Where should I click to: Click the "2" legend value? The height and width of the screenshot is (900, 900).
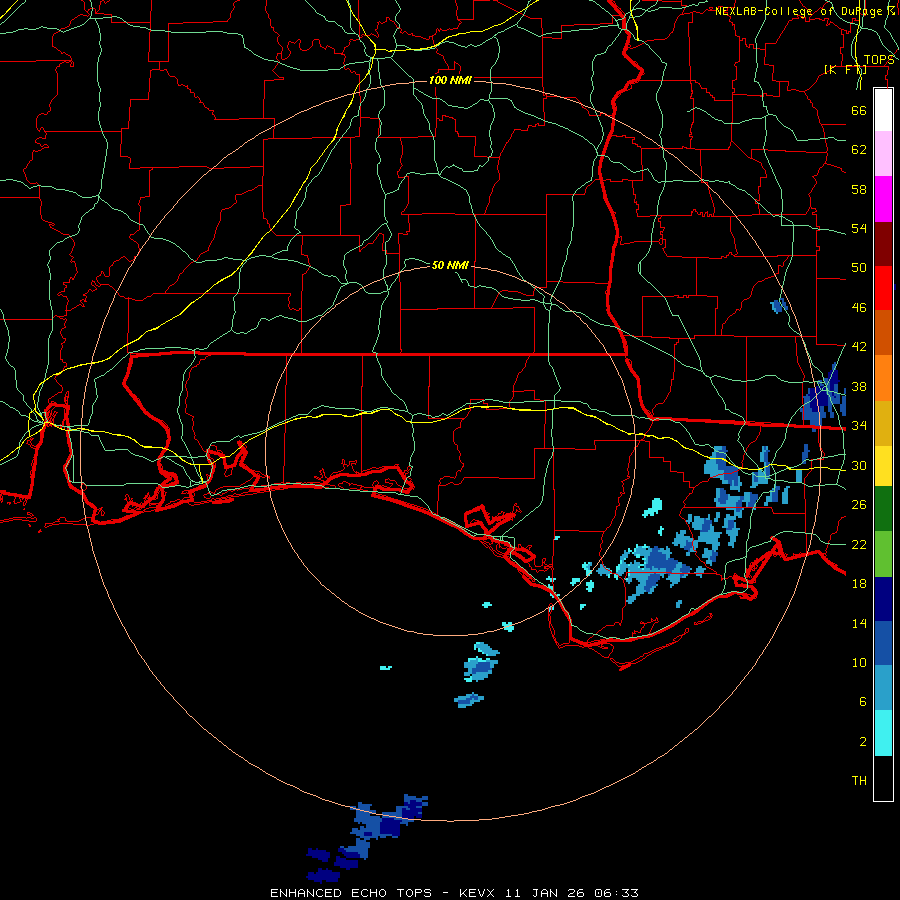[x=863, y=742]
